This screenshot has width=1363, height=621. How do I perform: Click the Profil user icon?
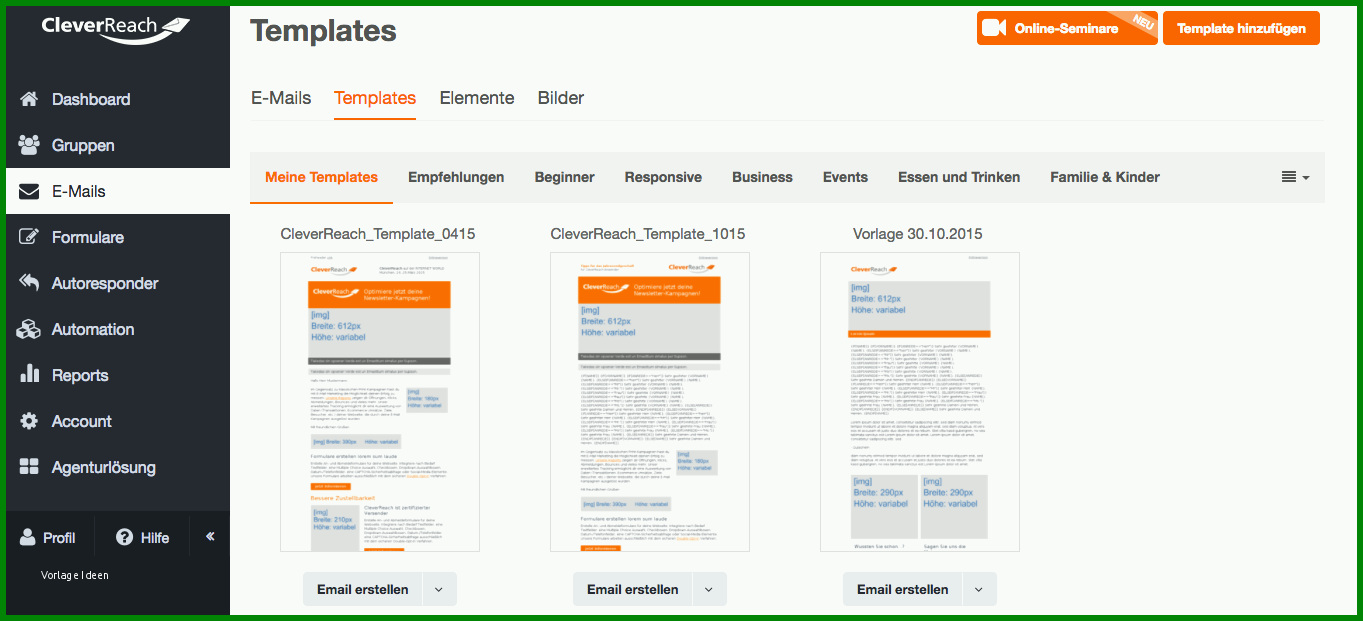point(28,537)
